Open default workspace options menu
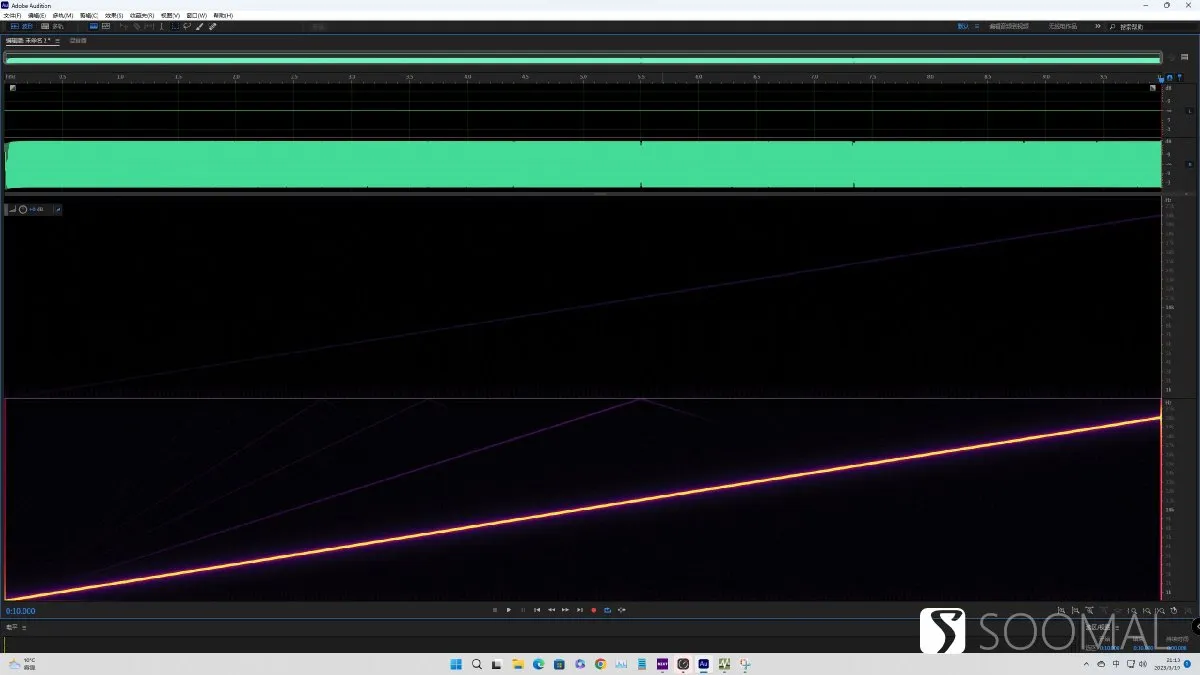This screenshot has width=1200, height=675. (x=977, y=27)
